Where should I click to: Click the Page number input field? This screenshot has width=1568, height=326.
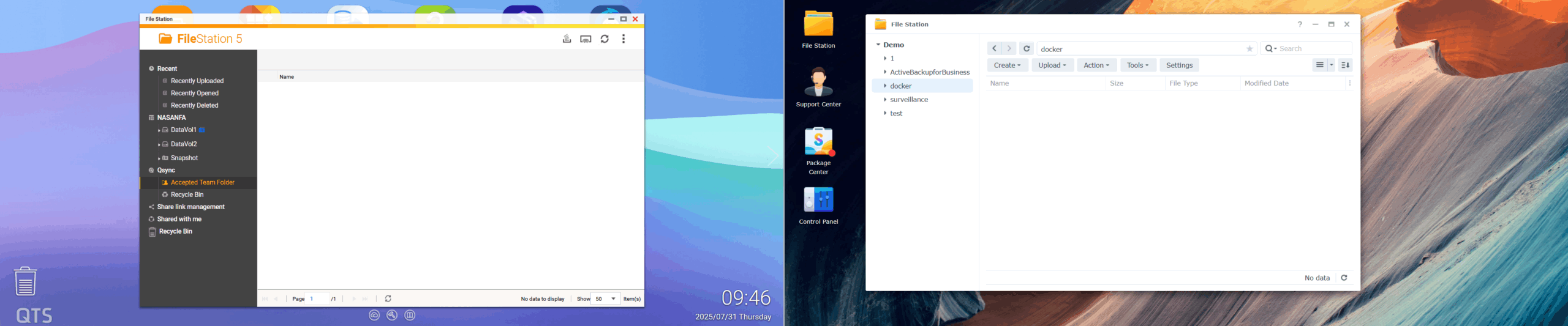click(x=317, y=298)
